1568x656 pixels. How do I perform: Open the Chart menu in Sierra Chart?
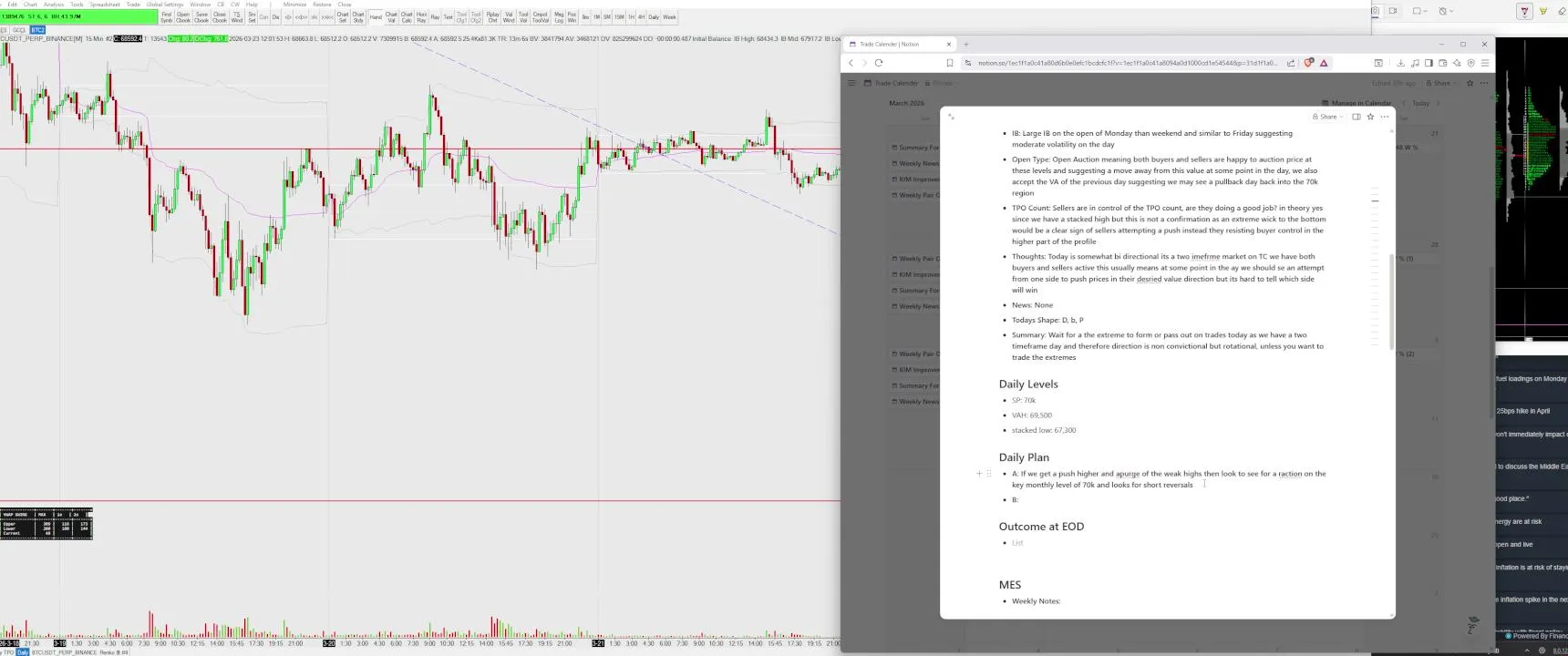pos(30,5)
